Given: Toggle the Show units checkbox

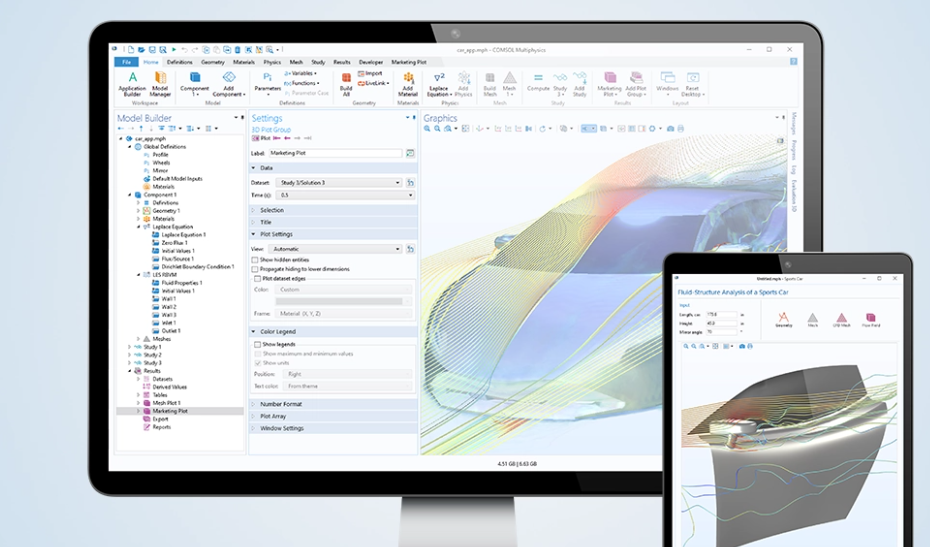Looking at the screenshot, I should 257,362.
